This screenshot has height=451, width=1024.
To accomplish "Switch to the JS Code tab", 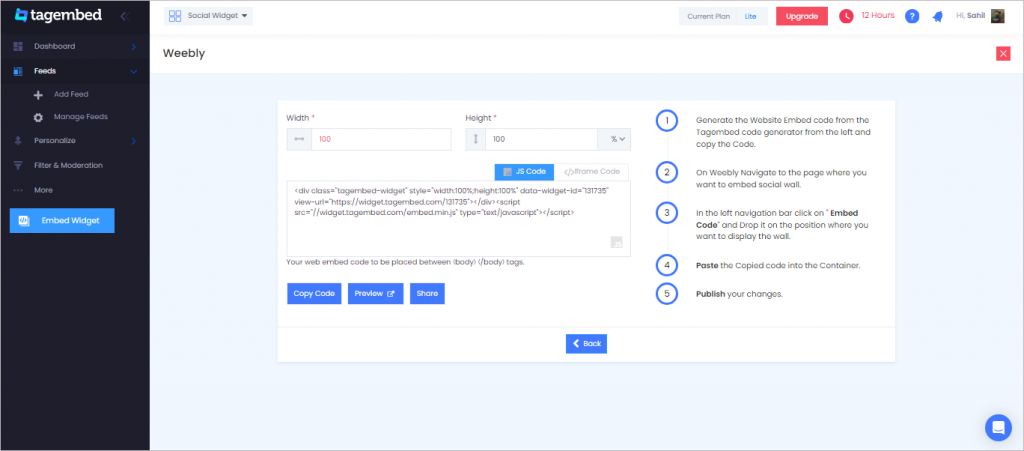I will [524, 172].
